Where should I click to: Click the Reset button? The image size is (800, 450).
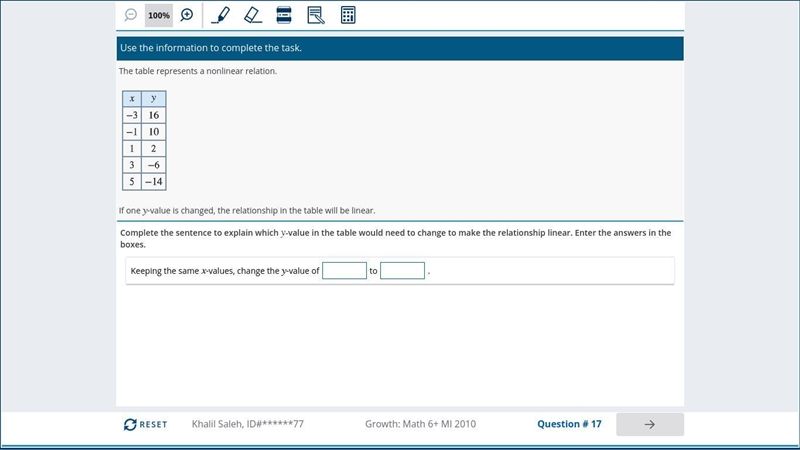[x=145, y=424]
